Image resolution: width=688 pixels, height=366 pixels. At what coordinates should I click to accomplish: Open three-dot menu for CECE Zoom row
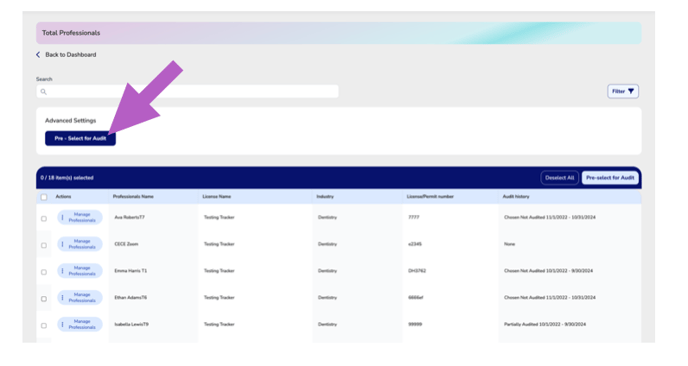coord(62,244)
